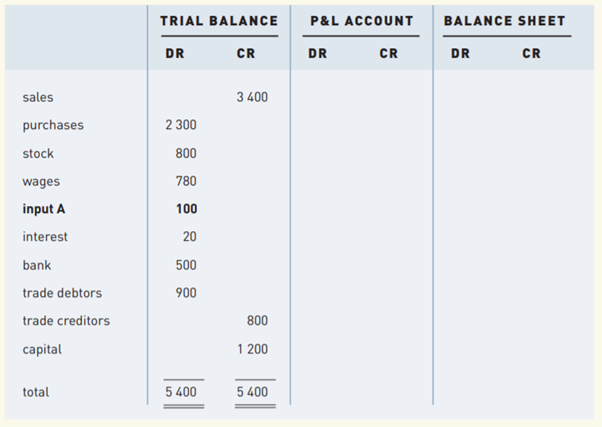Select the trade debtors value 900
The width and height of the screenshot is (602, 427).
pos(186,293)
